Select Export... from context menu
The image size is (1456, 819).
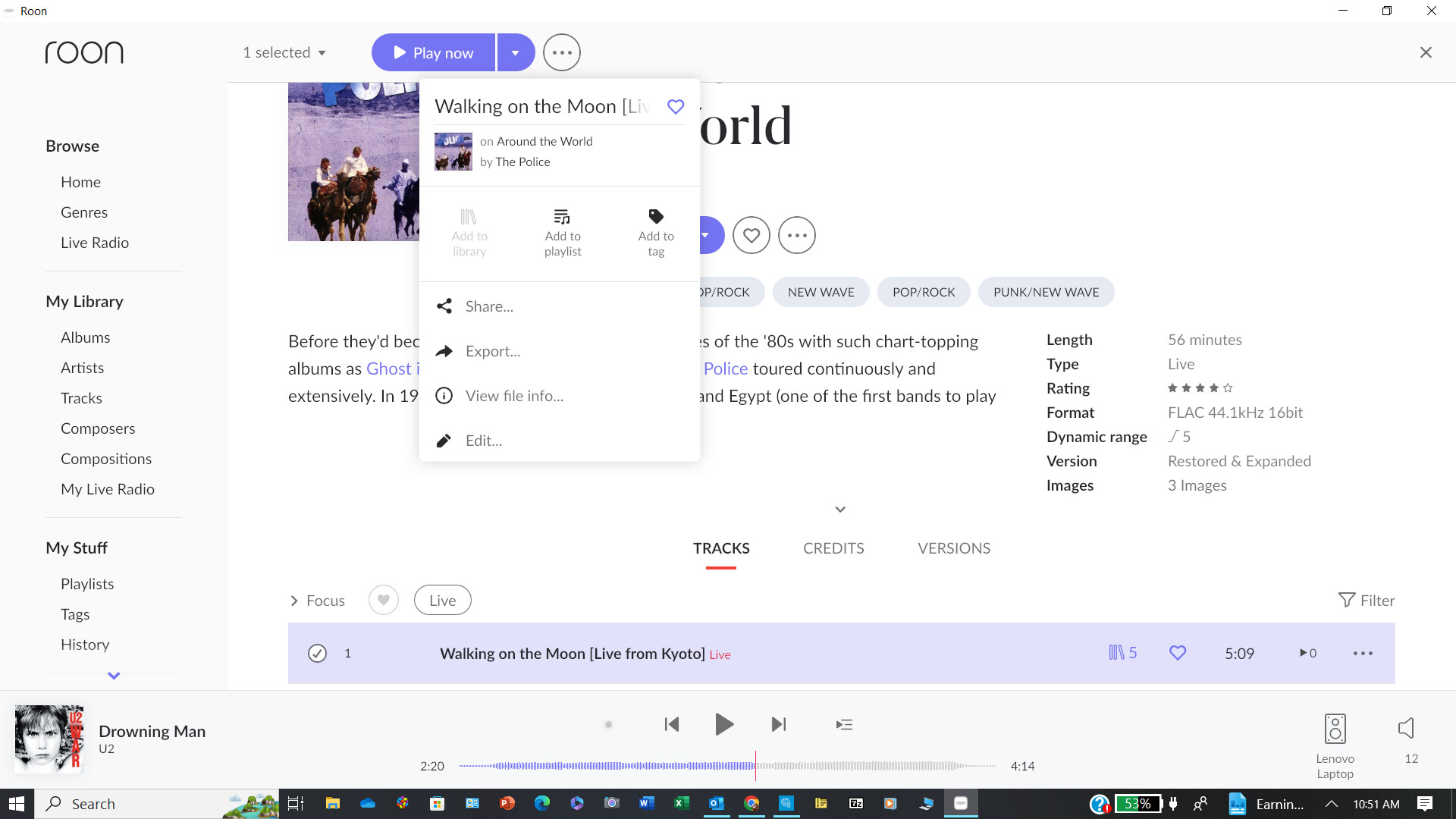(x=493, y=351)
